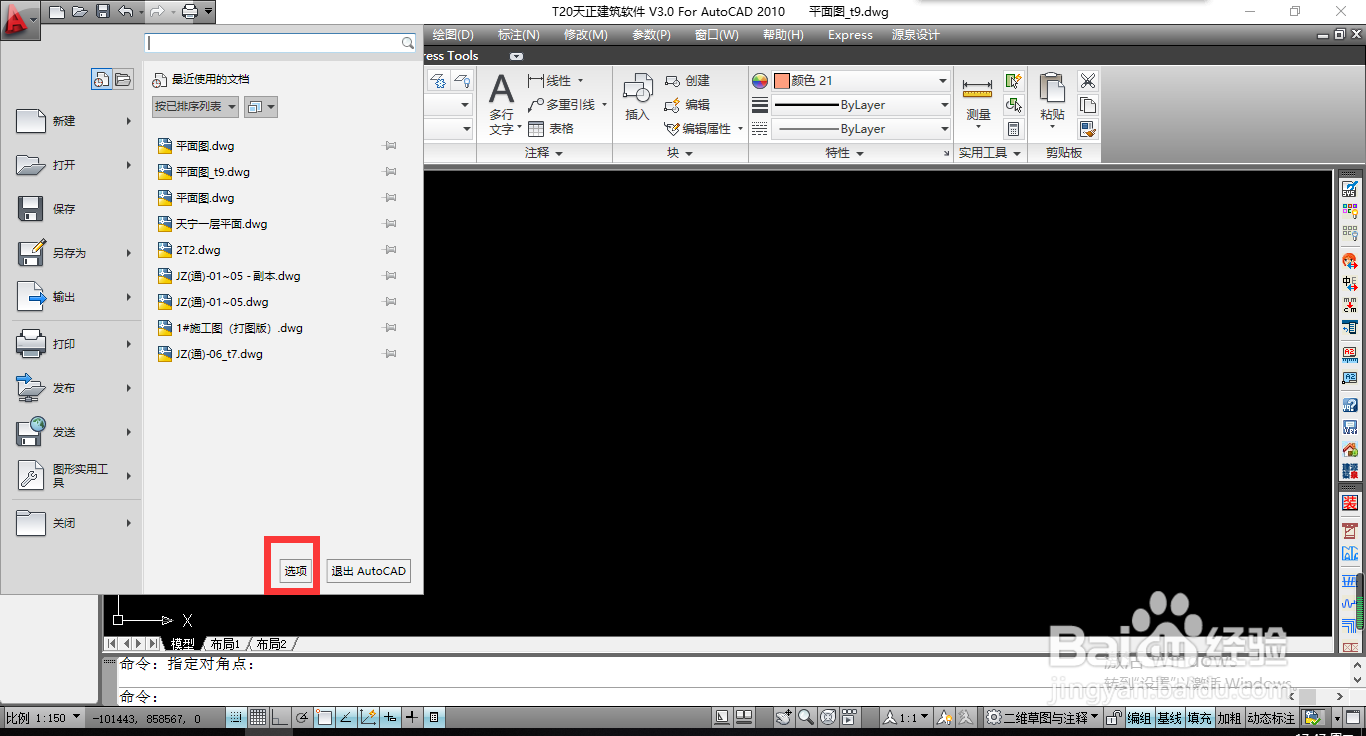Click the Edit block (编辑) tool
The width and height of the screenshot is (1366, 736).
tap(687, 105)
